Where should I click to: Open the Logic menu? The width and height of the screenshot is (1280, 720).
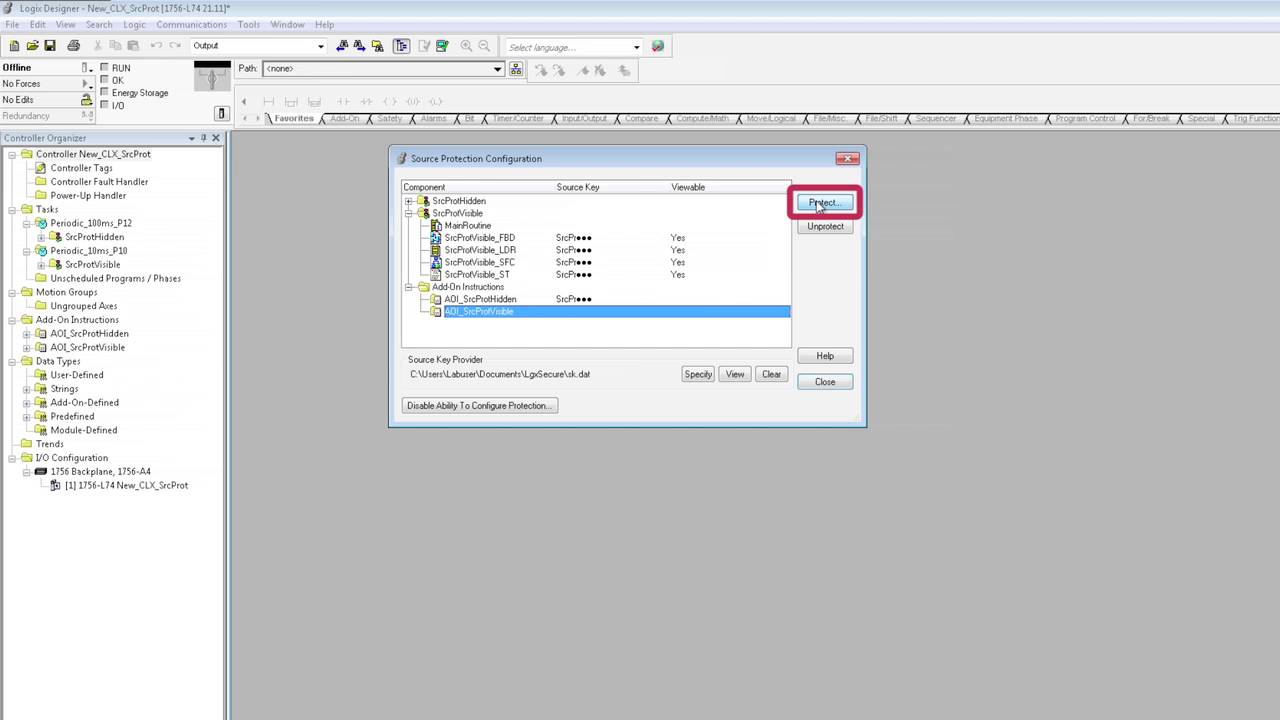click(x=134, y=24)
